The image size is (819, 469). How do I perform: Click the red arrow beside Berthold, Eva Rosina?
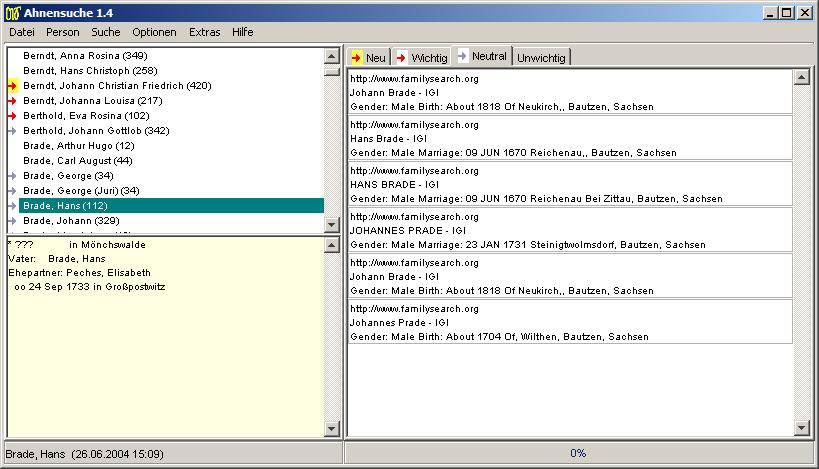pyautogui.click(x=13, y=116)
